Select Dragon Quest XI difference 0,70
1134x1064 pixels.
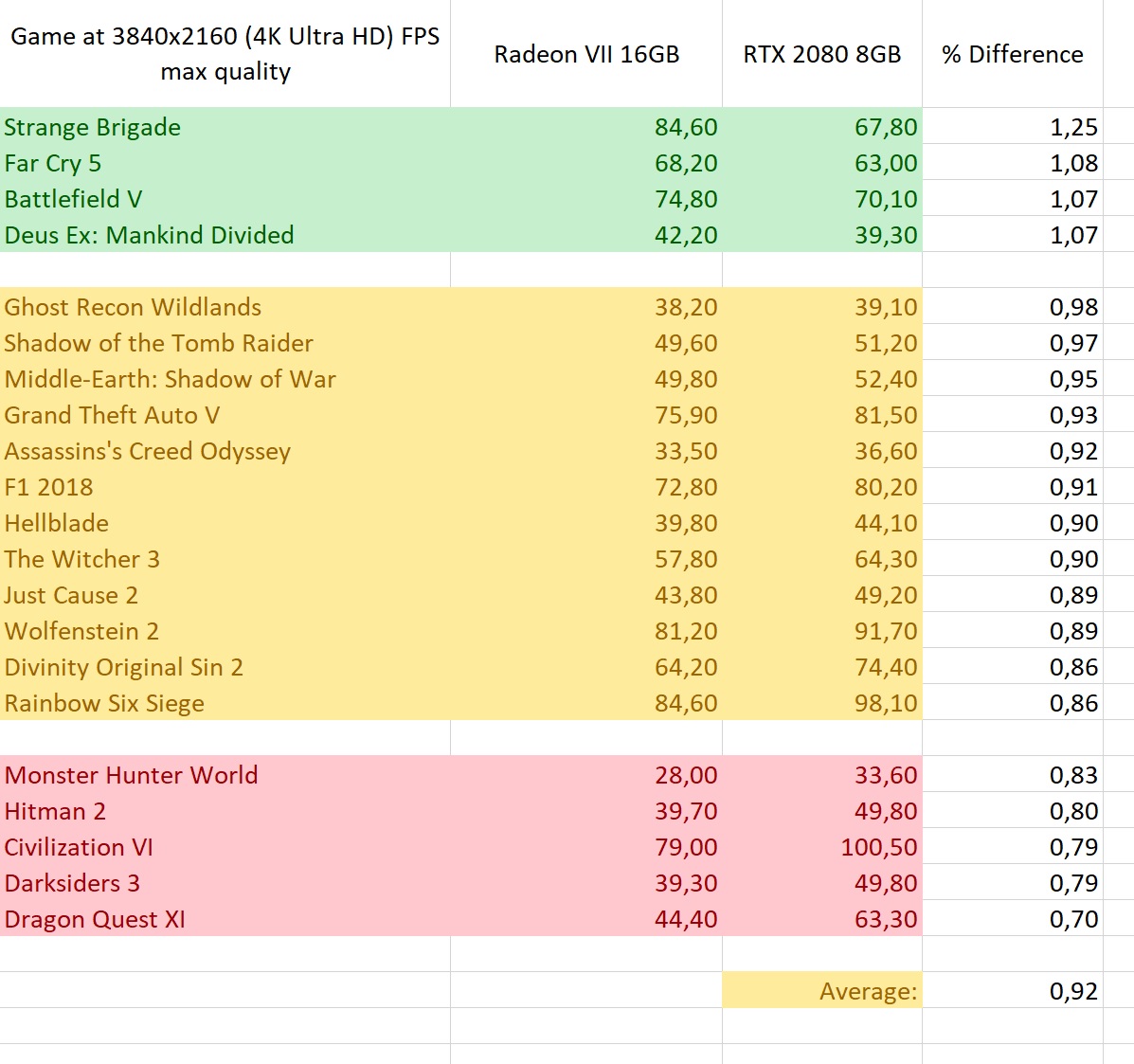1013,919
